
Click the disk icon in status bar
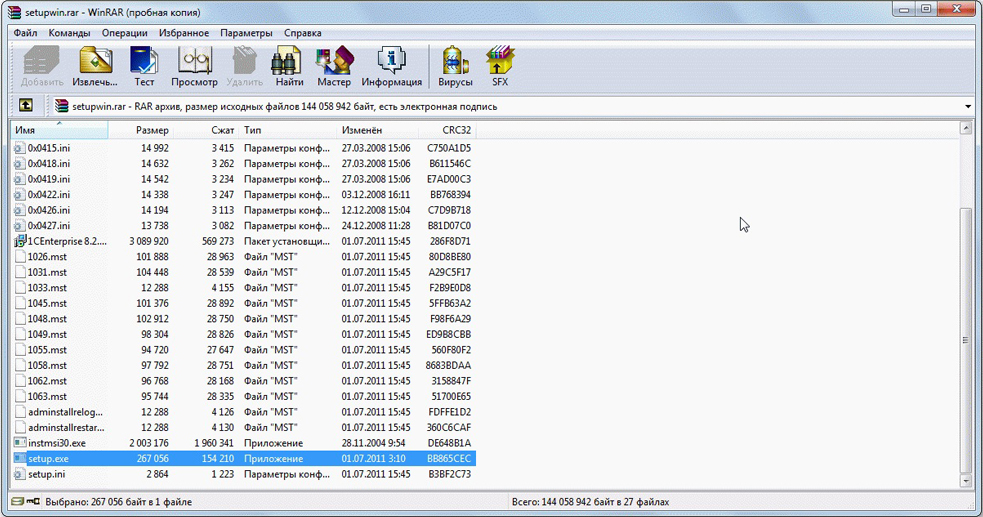click(x=18, y=501)
